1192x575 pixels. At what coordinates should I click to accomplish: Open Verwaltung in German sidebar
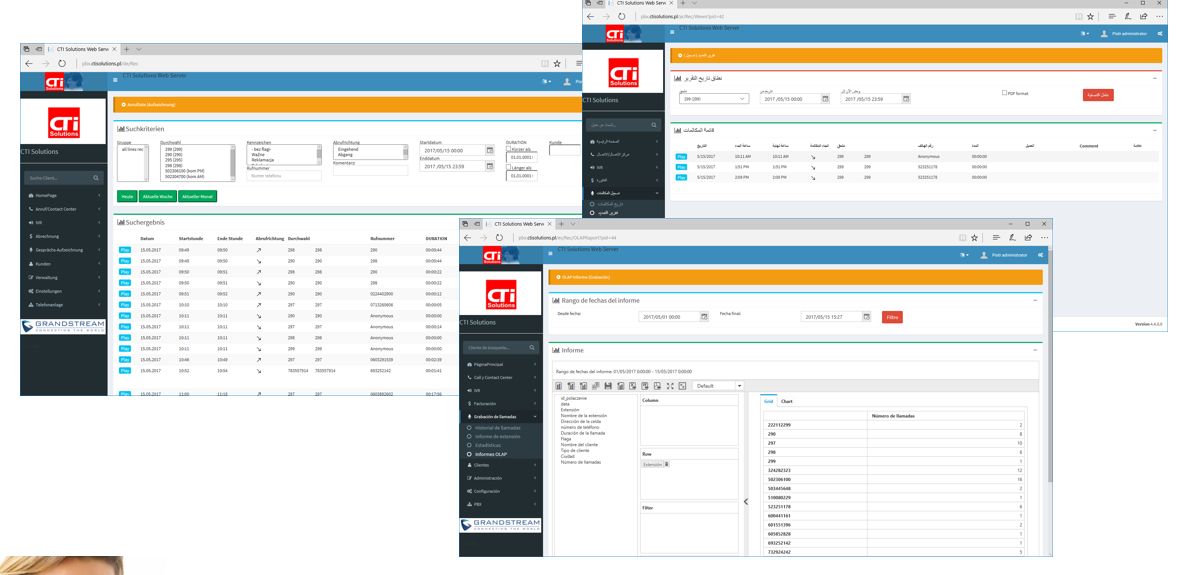coord(65,277)
